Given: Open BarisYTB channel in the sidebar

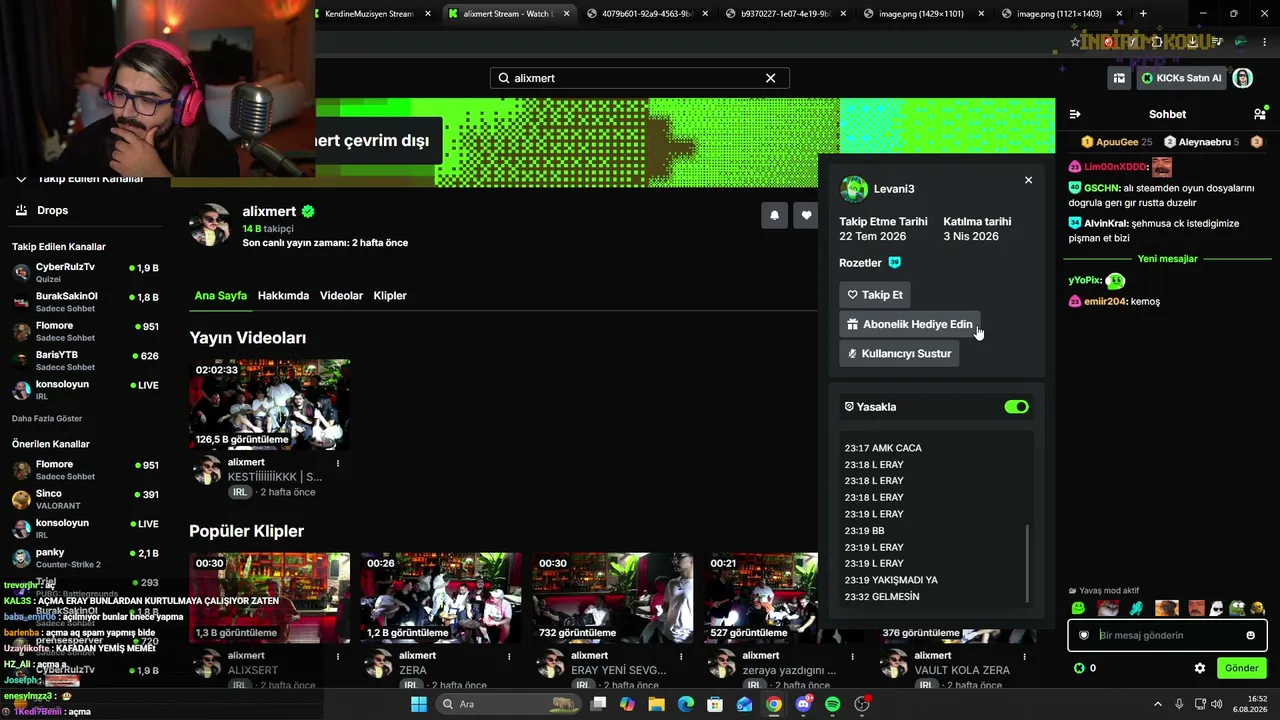Looking at the screenshot, I should [86, 360].
